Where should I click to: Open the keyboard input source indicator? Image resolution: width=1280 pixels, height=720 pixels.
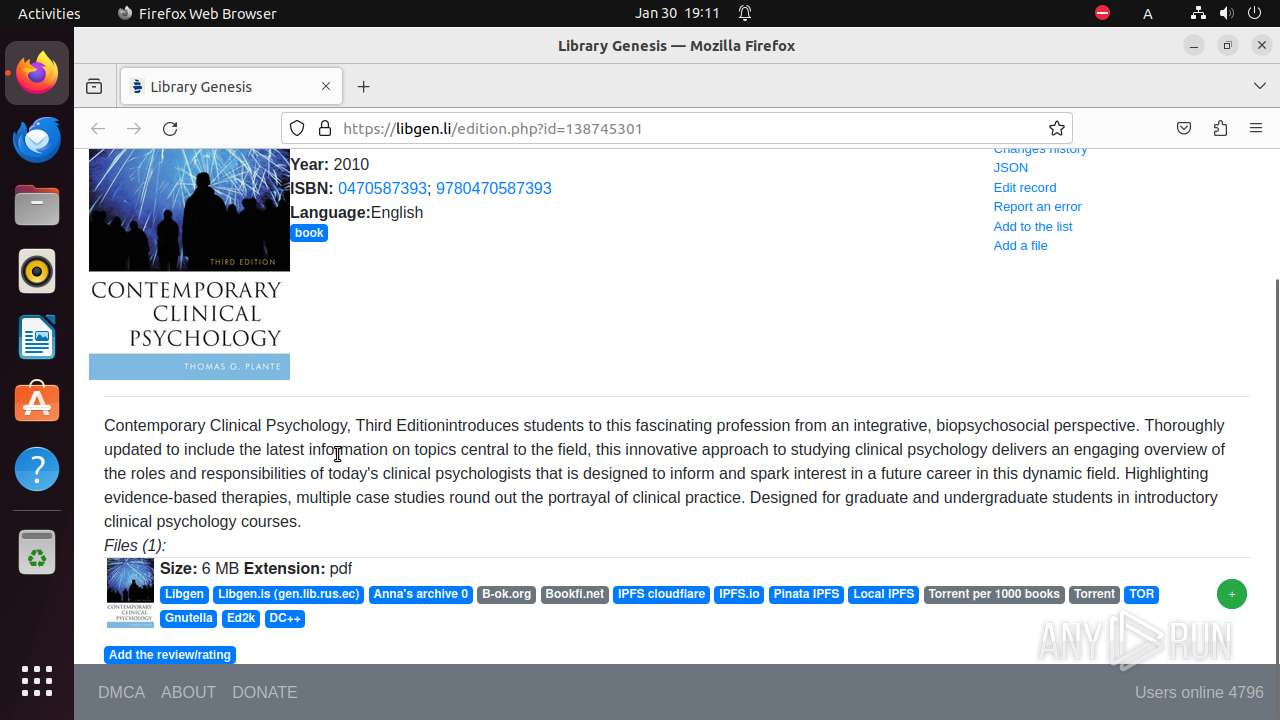[x=1148, y=13]
